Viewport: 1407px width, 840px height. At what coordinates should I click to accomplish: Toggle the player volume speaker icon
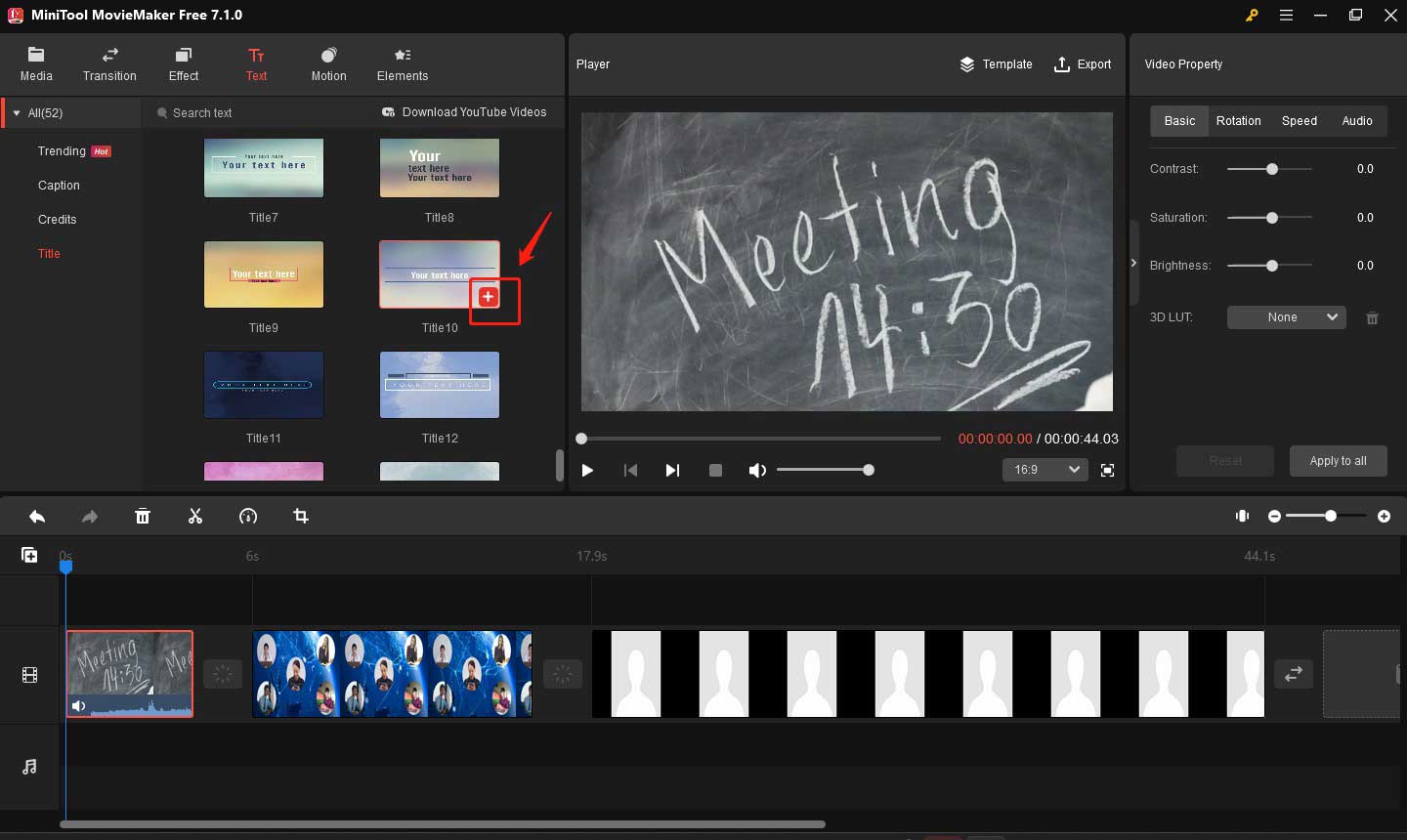click(x=757, y=470)
